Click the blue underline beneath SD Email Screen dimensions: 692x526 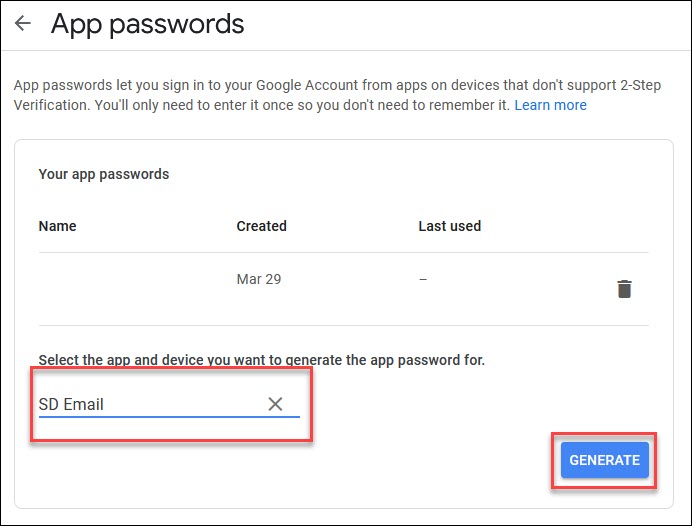pyautogui.click(x=168, y=416)
